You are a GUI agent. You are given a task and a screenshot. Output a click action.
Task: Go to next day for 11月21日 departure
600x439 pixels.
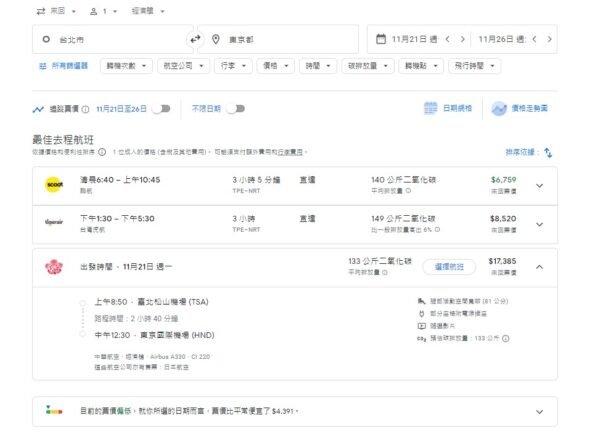click(463, 39)
